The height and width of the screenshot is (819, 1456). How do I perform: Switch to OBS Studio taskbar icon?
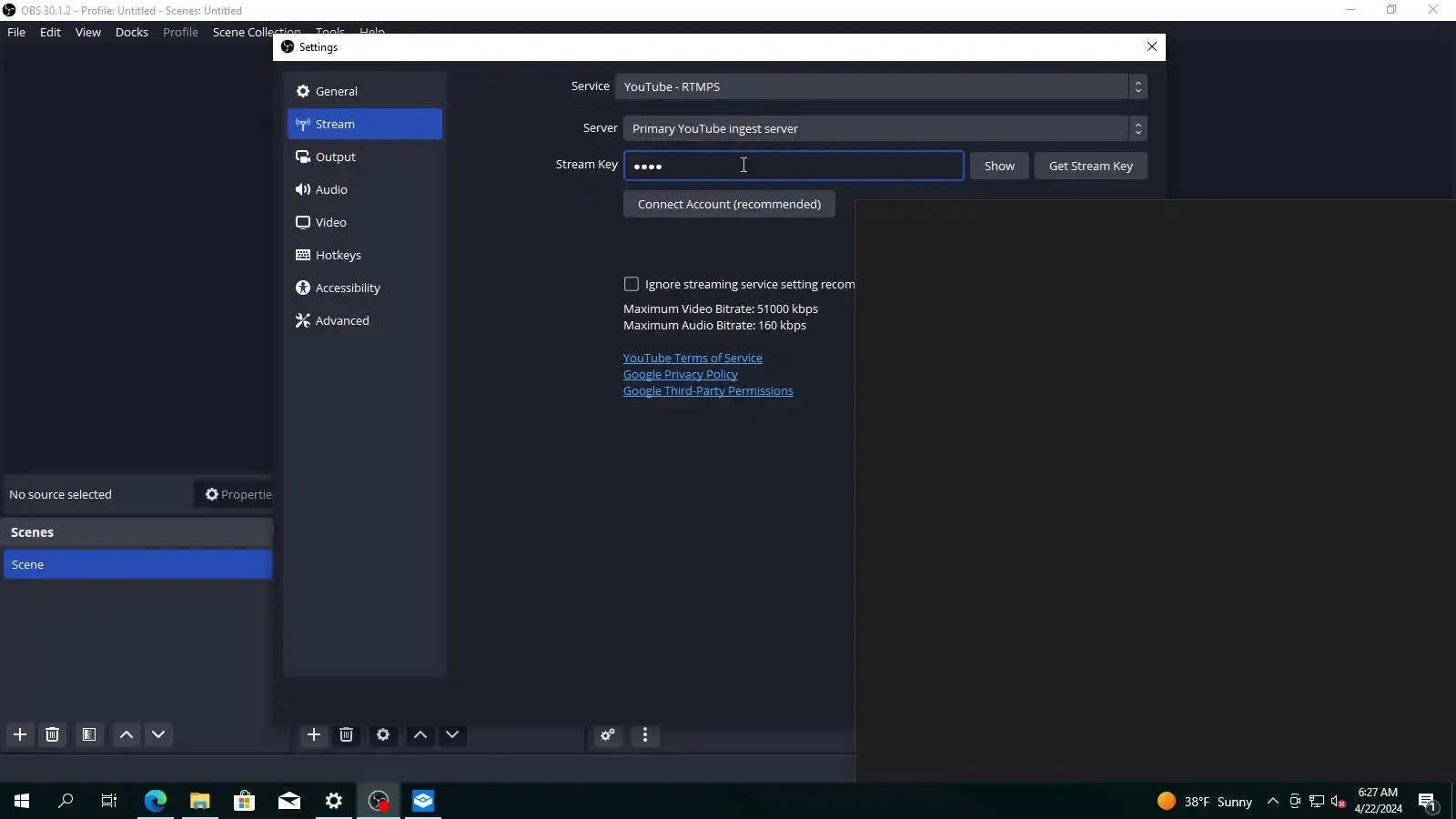coord(379,801)
